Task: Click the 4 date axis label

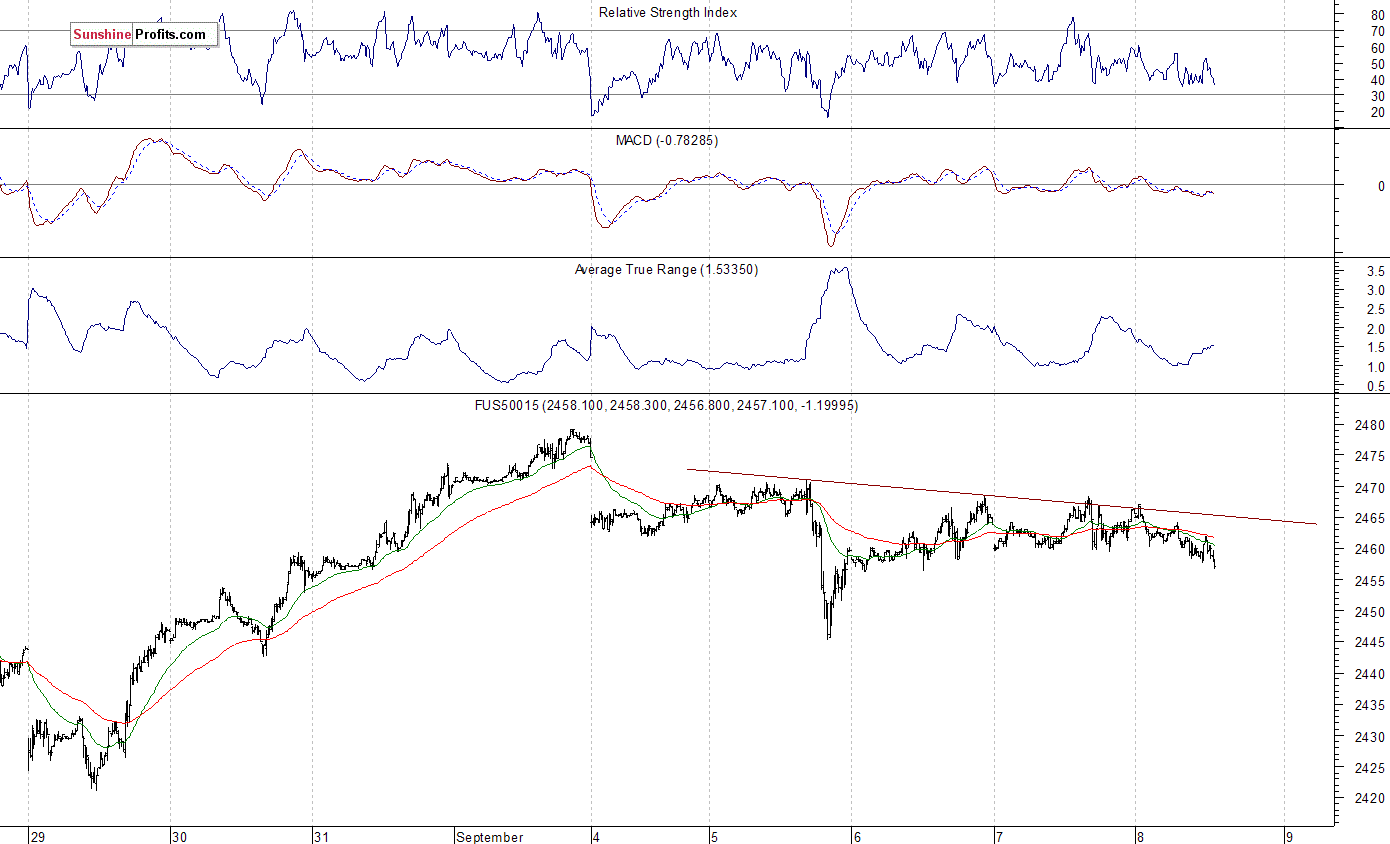Action: point(596,836)
